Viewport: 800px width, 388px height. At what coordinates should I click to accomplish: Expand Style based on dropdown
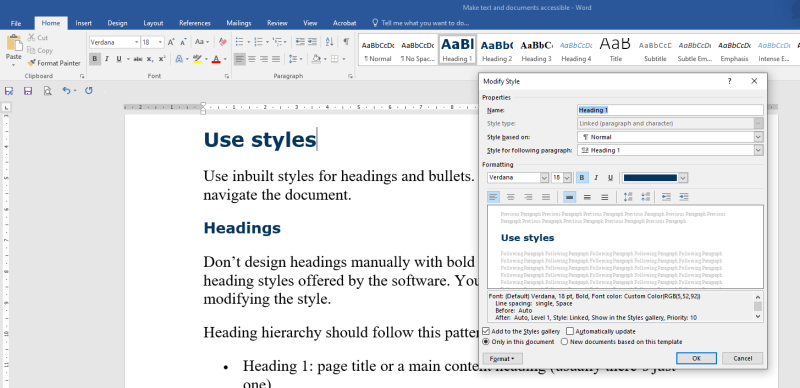[x=758, y=137]
